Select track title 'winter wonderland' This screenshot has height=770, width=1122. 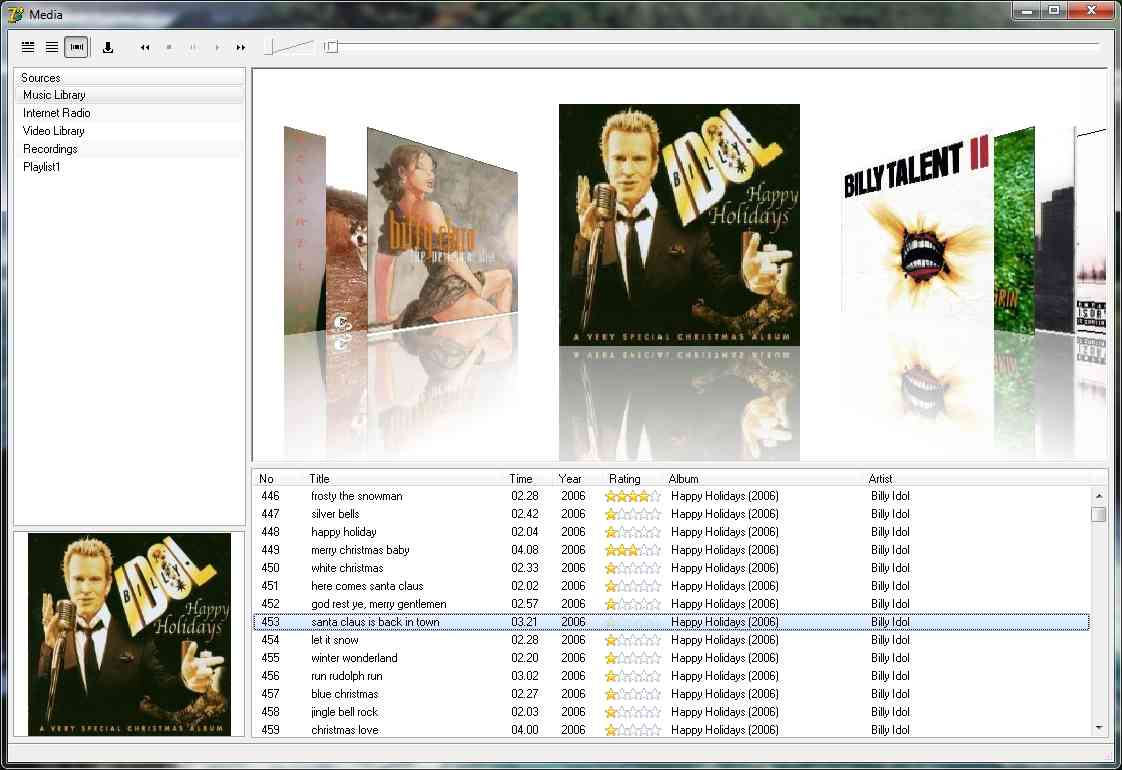(354, 658)
